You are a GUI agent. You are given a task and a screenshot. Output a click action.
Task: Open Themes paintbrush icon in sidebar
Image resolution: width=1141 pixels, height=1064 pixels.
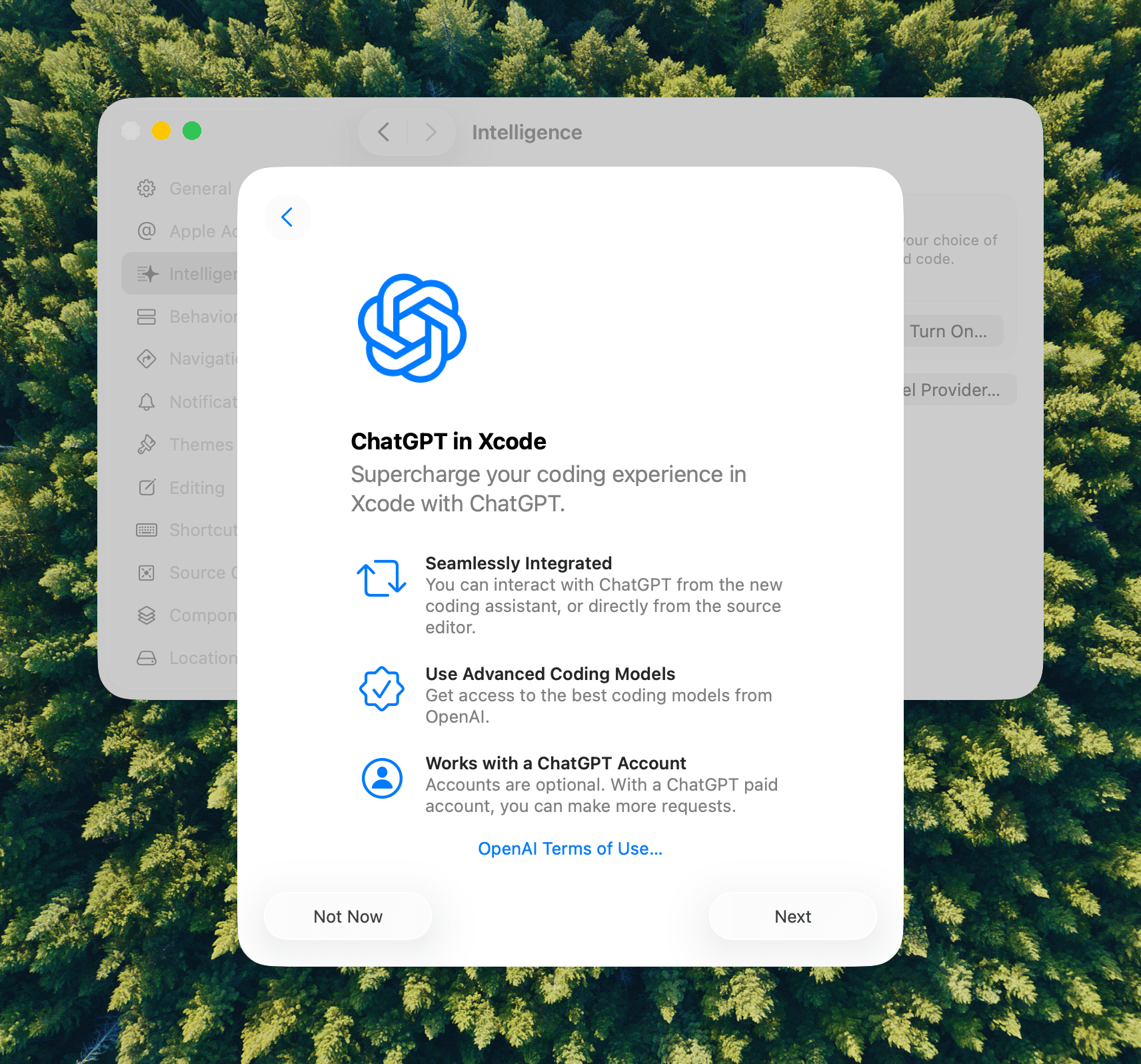[147, 445]
